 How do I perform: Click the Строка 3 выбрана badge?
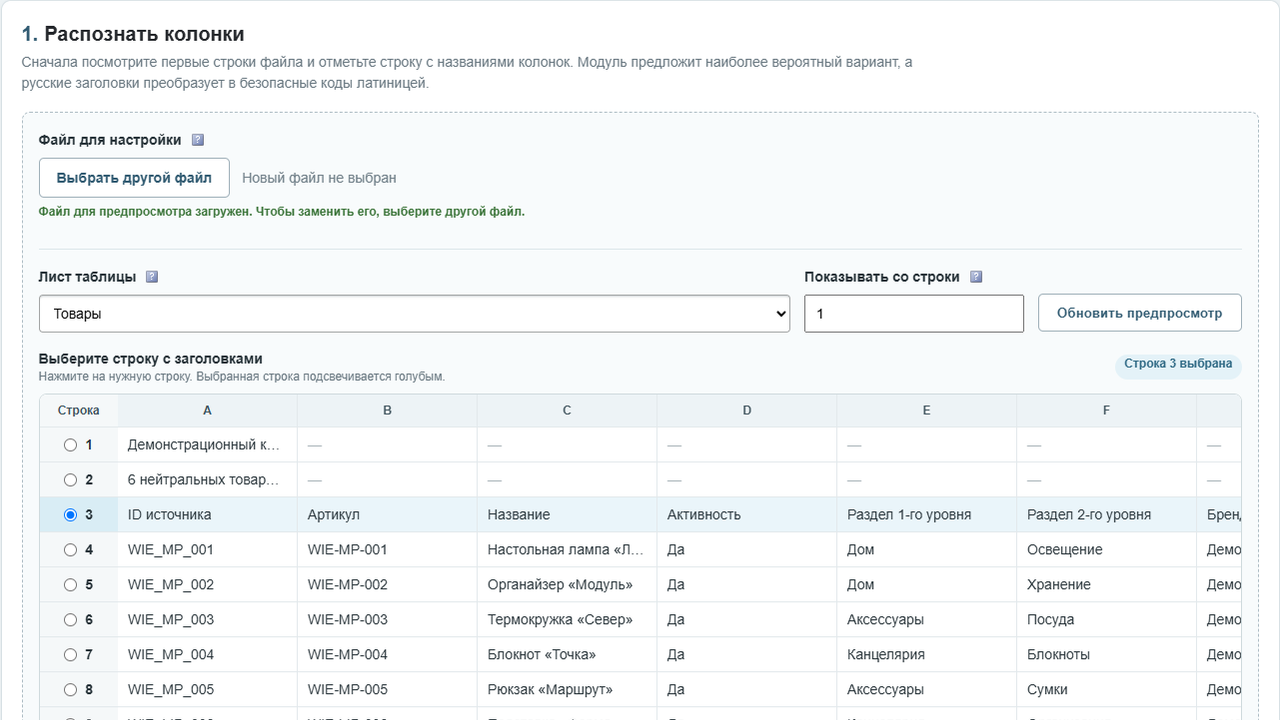tap(1178, 364)
